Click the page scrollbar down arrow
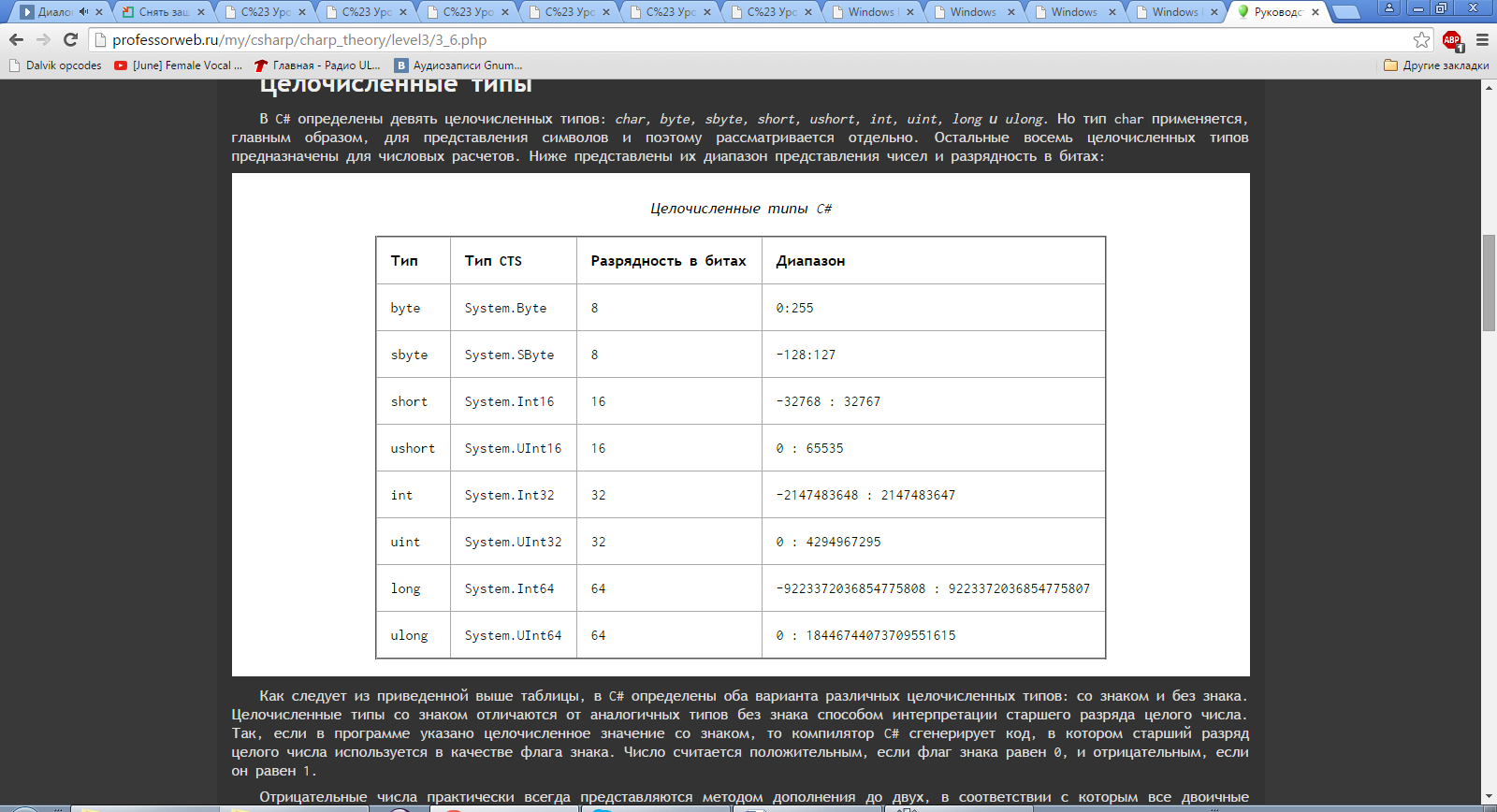1497x812 pixels. coord(1489,797)
